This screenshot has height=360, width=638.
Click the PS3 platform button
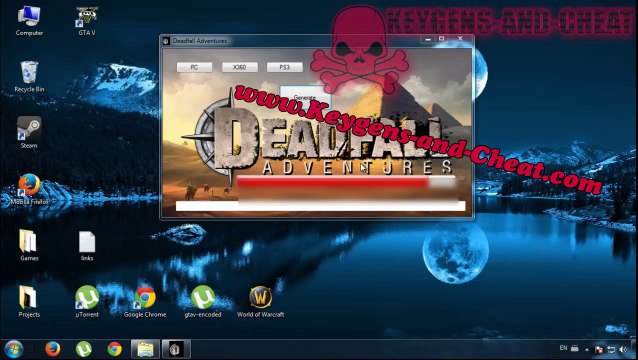284,67
